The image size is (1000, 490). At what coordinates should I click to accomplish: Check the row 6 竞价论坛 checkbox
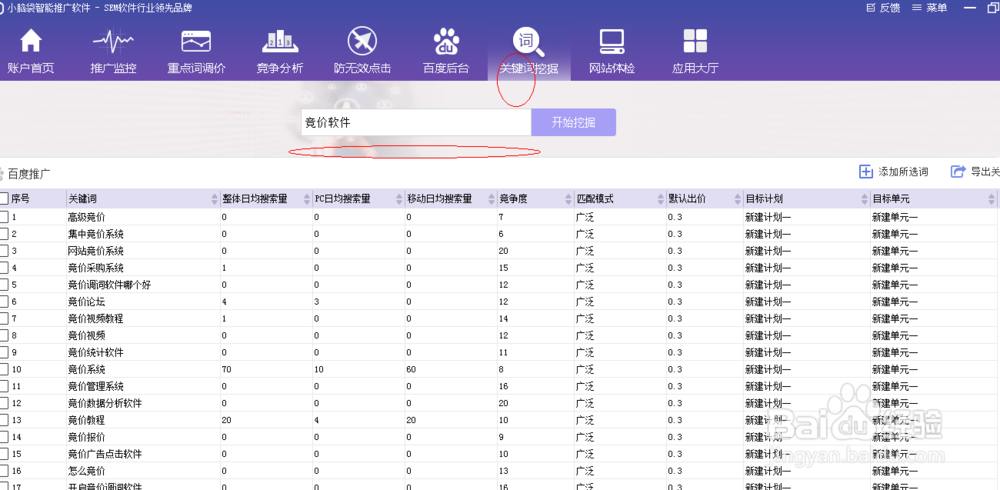coord(3,302)
